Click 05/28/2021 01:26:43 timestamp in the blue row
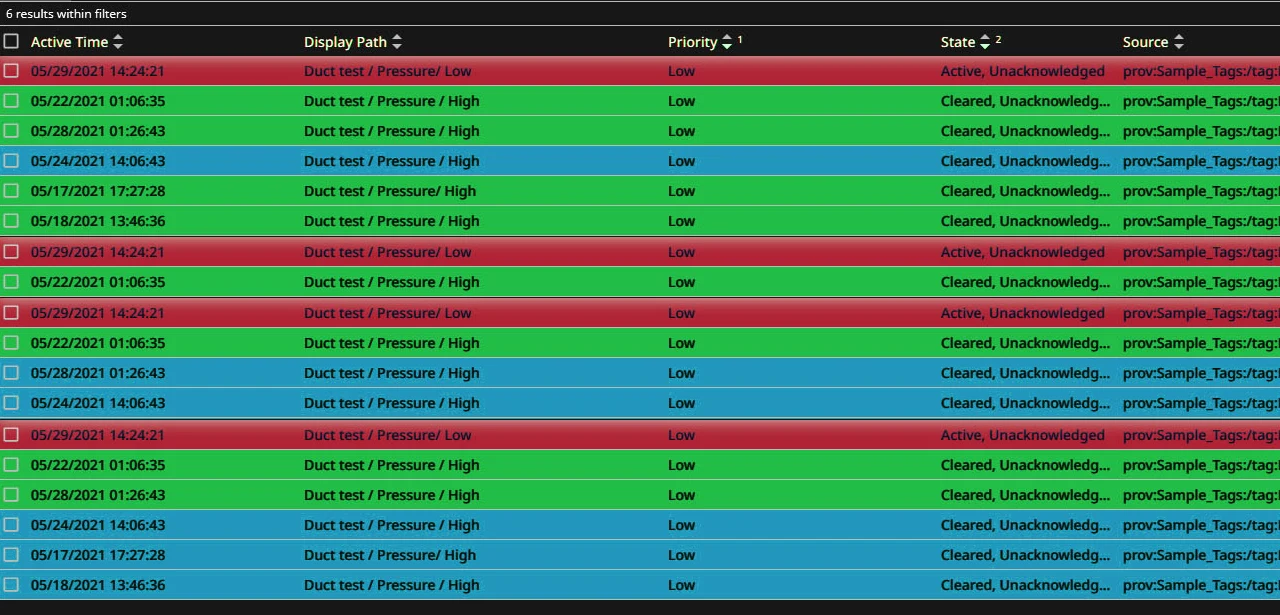 (98, 373)
